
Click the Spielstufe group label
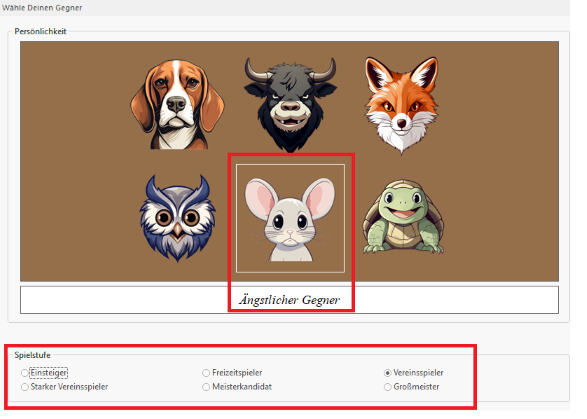point(32,355)
